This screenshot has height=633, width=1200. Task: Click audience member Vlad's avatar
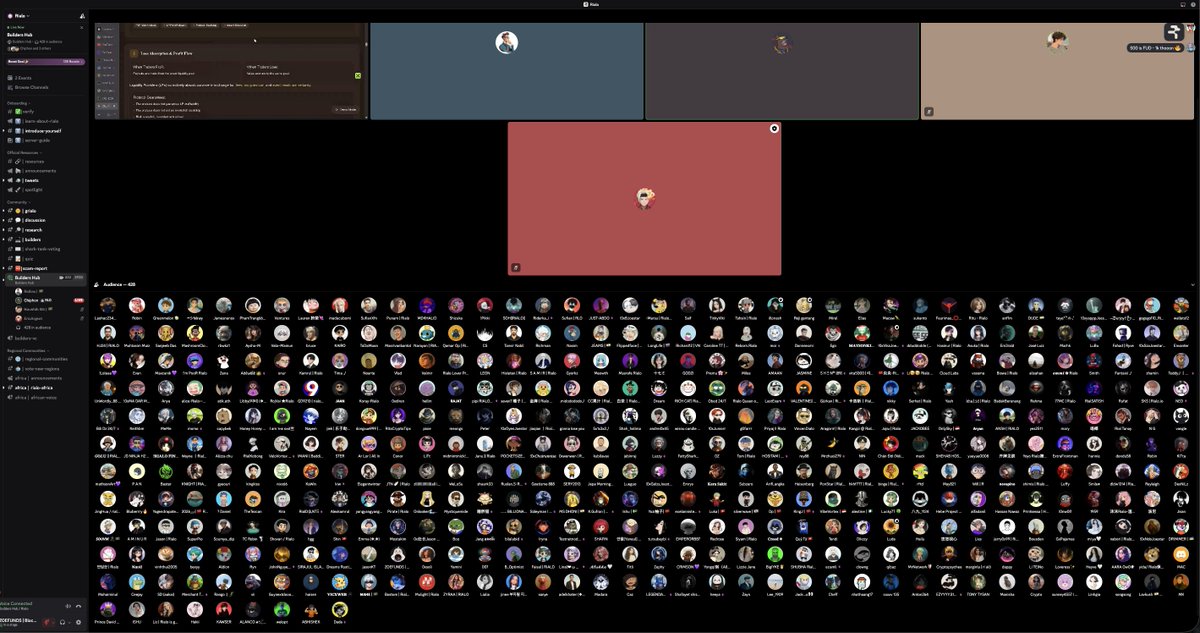click(398, 361)
